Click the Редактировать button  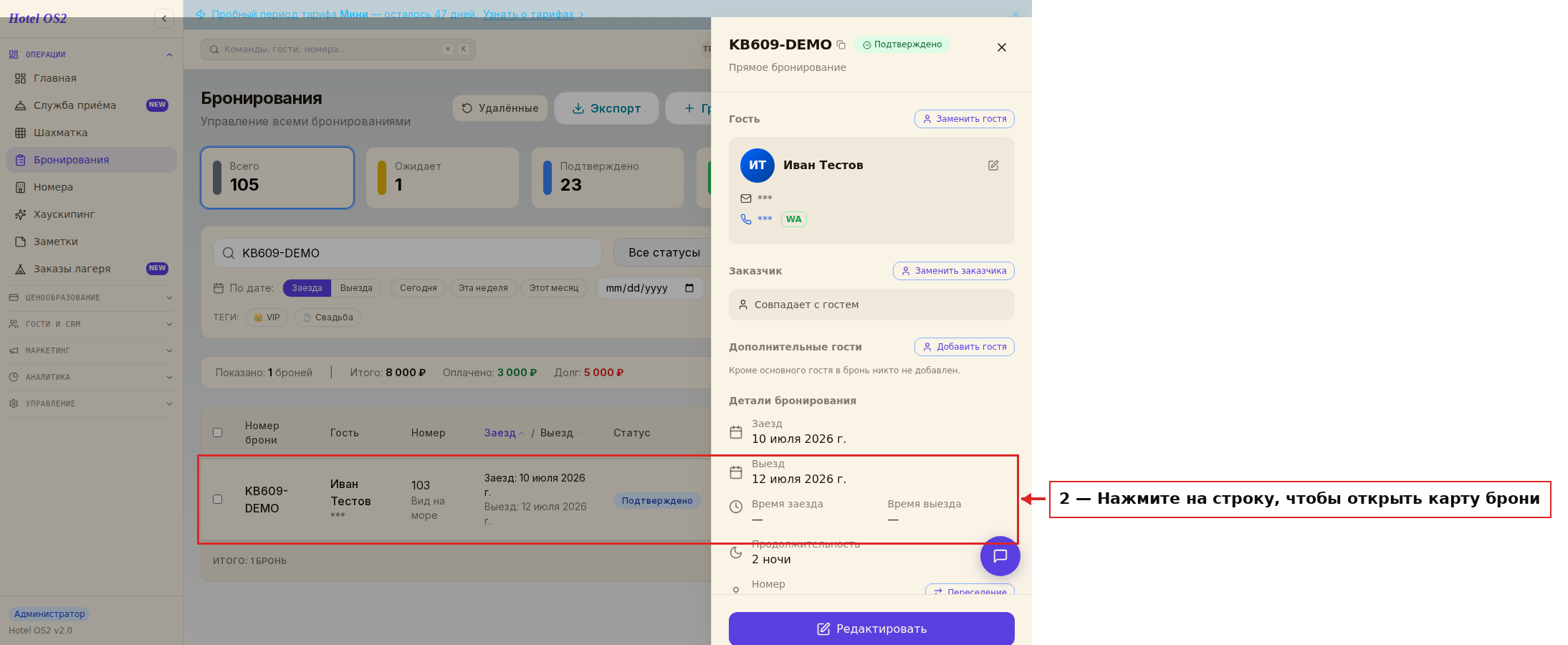coord(871,629)
